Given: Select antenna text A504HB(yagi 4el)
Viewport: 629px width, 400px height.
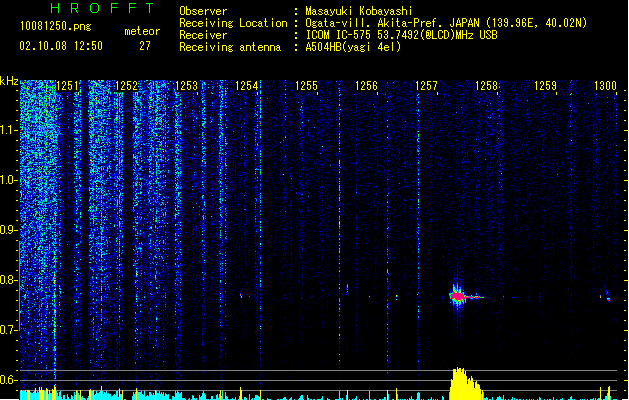Looking at the screenshot, I should [353, 47].
